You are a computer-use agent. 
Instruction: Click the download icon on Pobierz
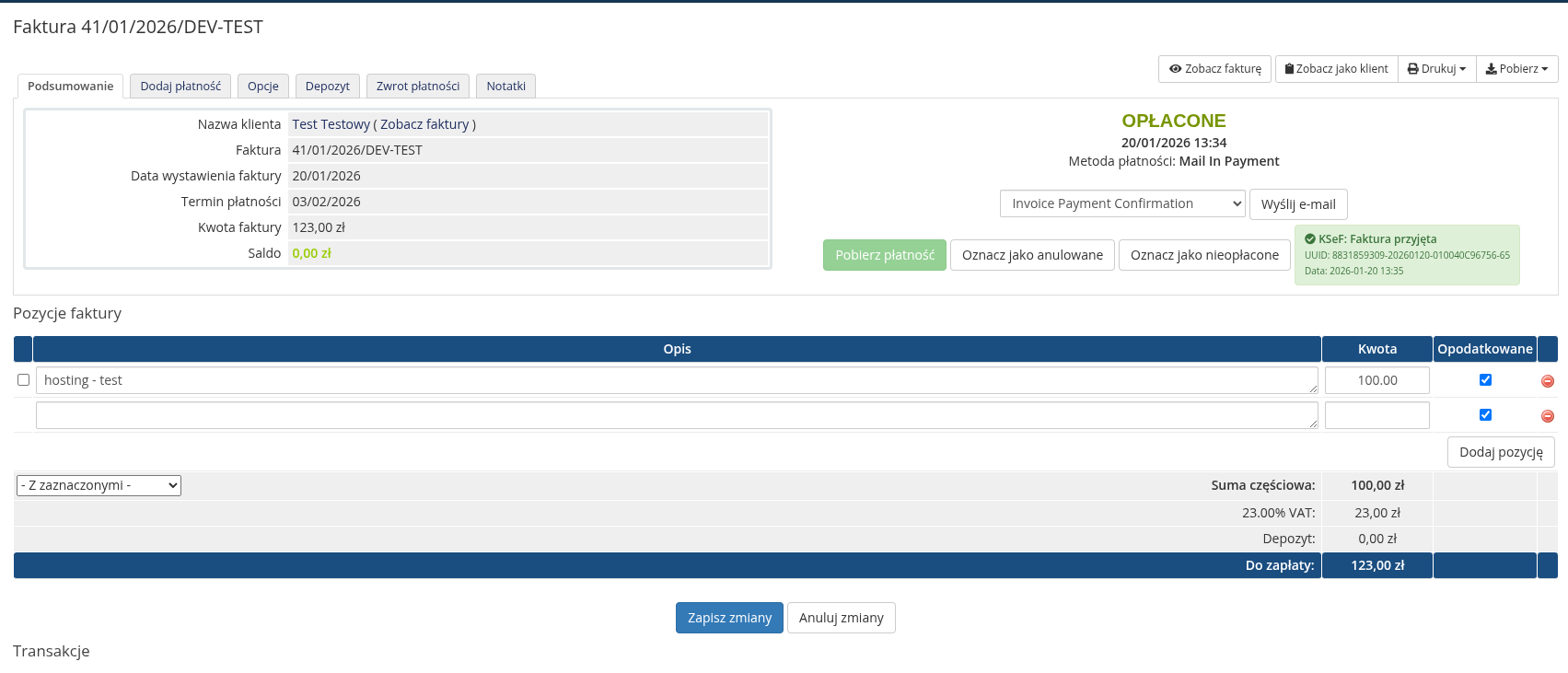(x=1491, y=69)
